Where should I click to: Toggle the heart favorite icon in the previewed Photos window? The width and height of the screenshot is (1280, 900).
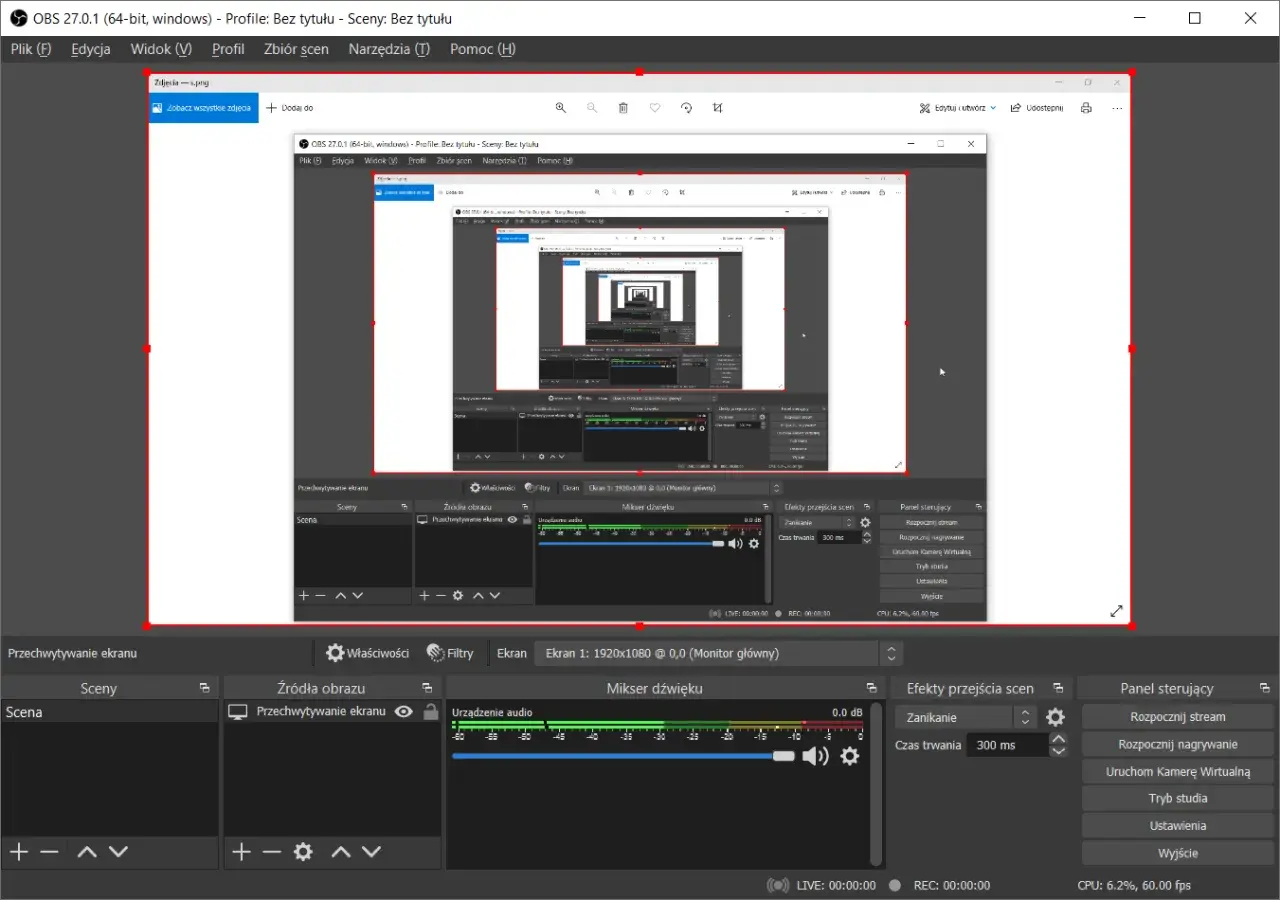click(655, 108)
